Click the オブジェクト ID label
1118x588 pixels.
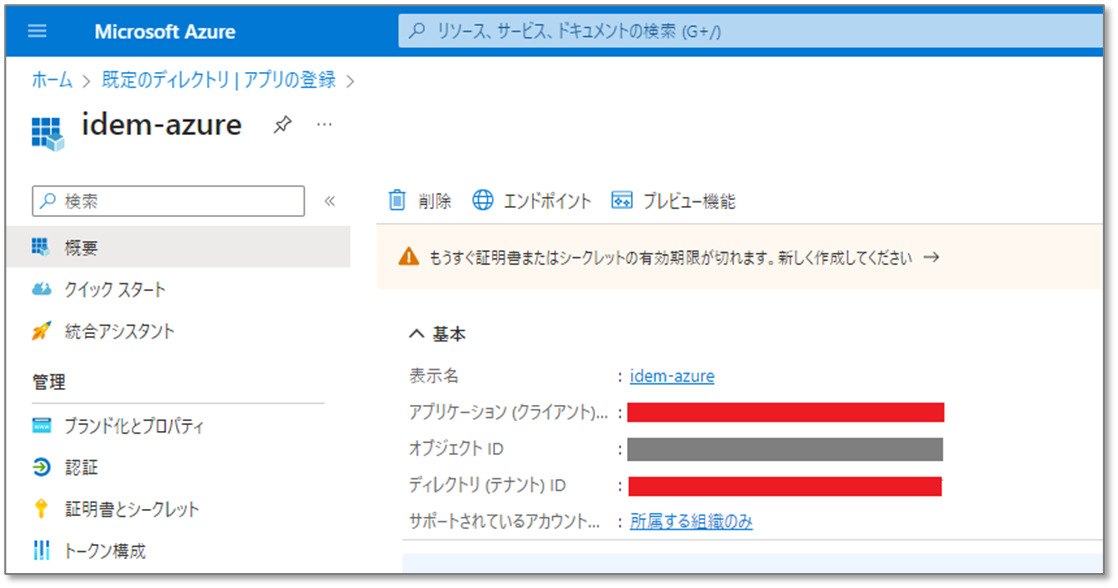456,448
